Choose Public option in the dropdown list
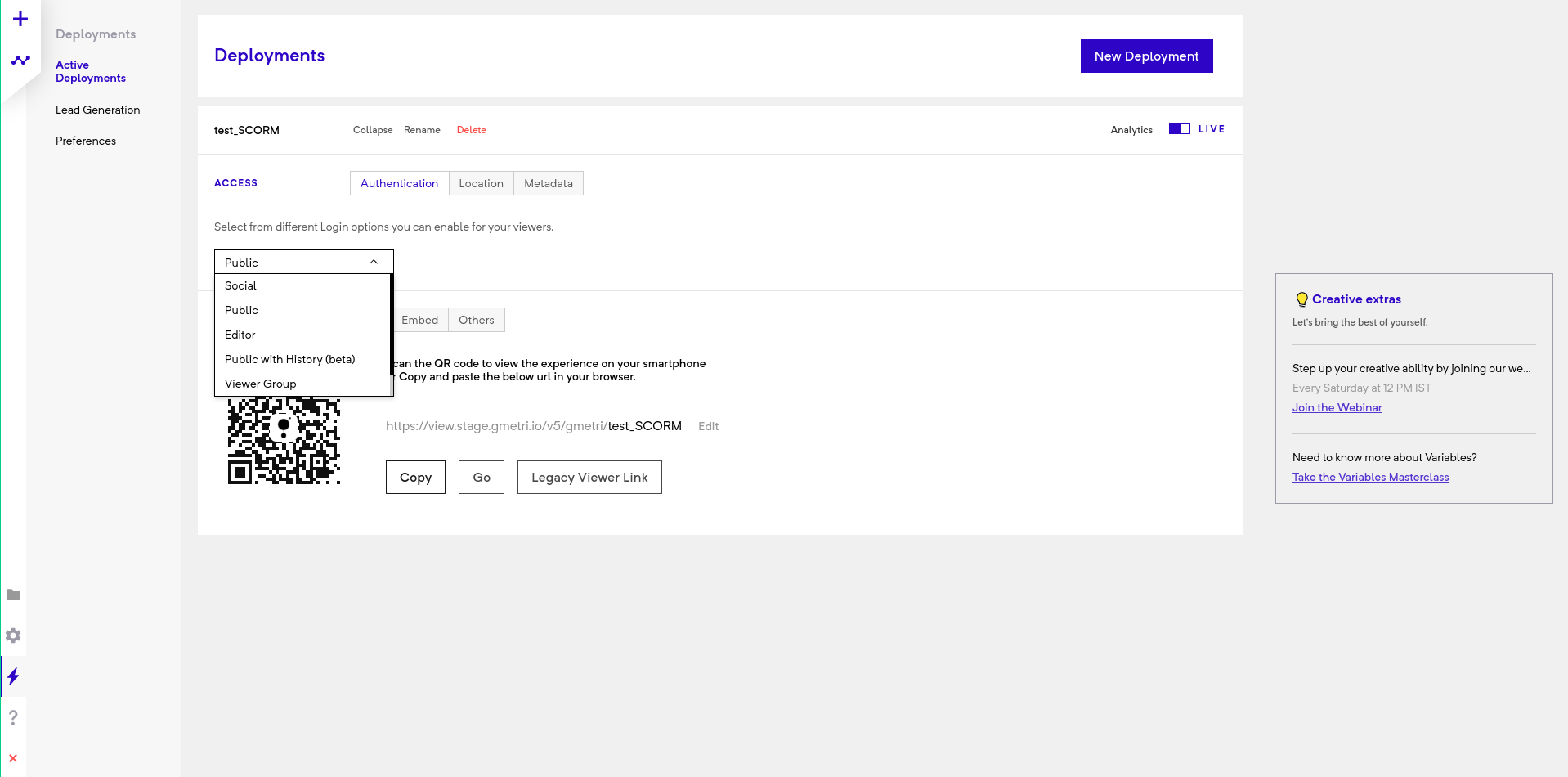1568x777 pixels. [x=302, y=310]
